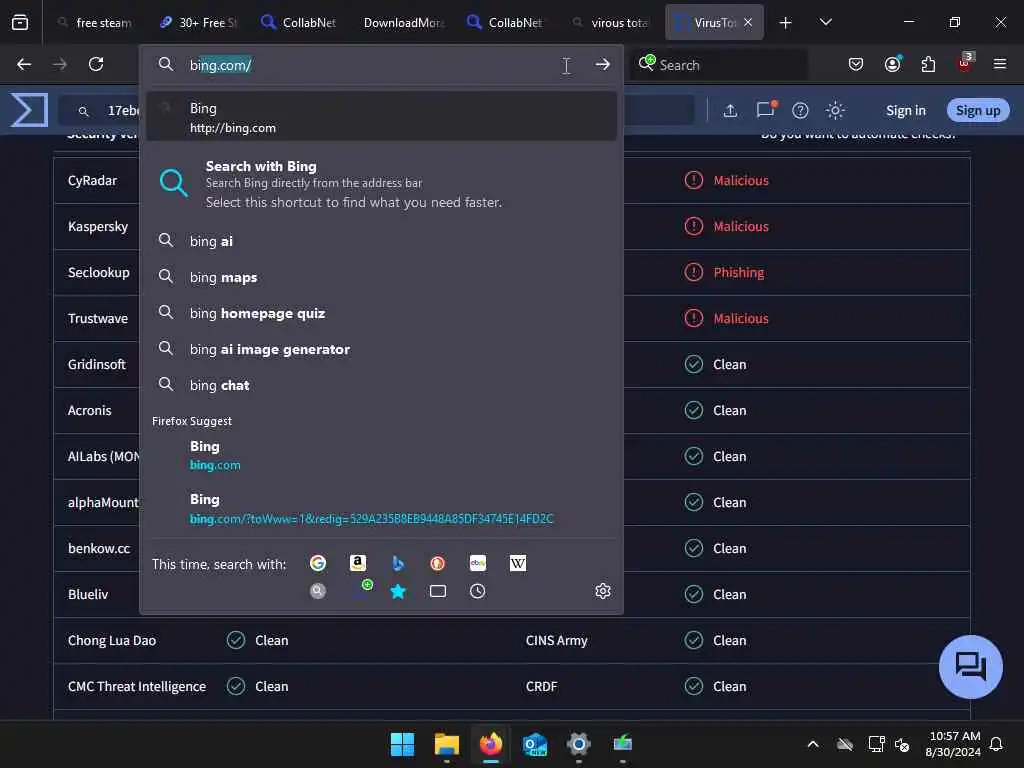Click the VirusTotal Sign in link

click(x=906, y=110)
